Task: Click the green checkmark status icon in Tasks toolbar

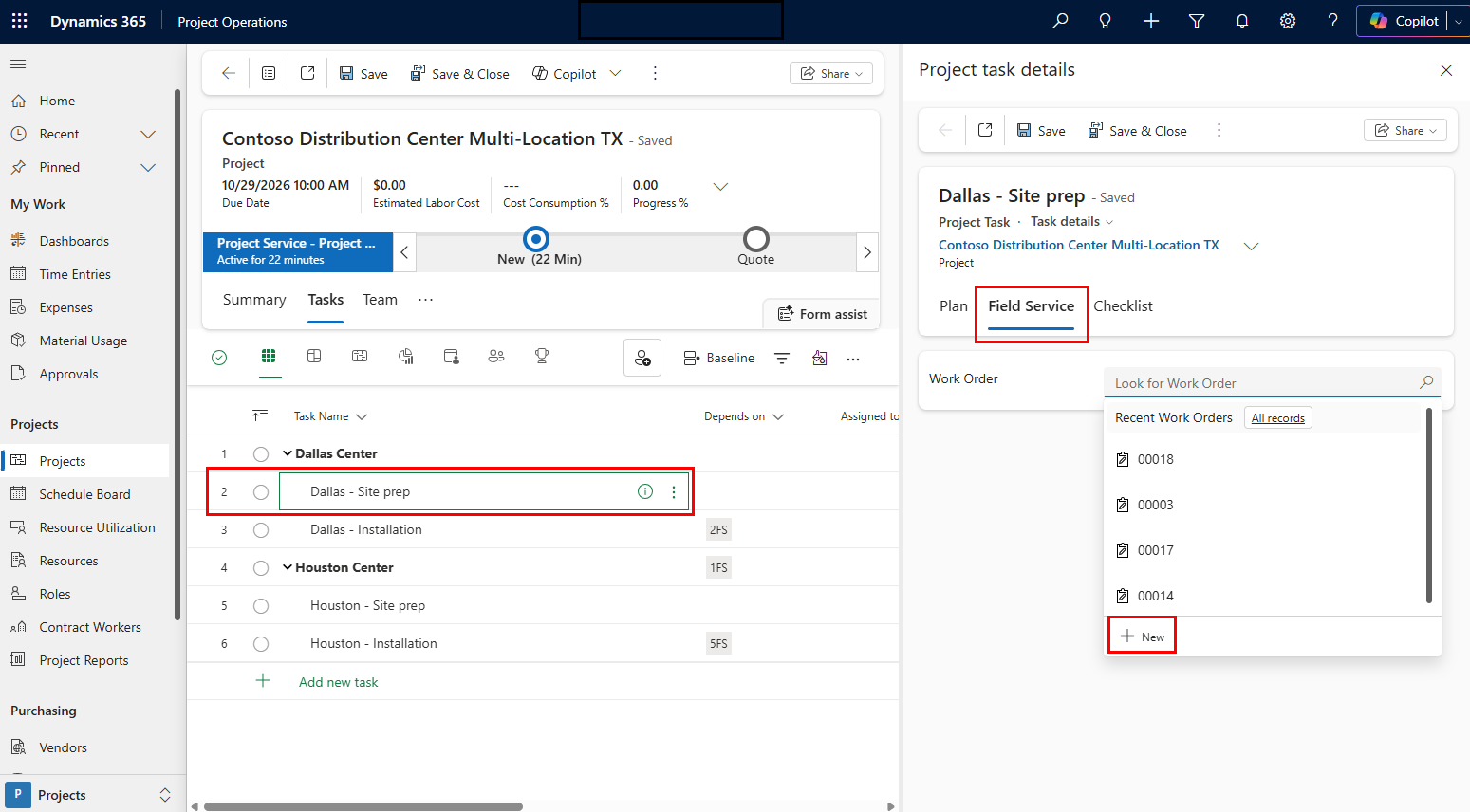Action: (x=219, y=358)
